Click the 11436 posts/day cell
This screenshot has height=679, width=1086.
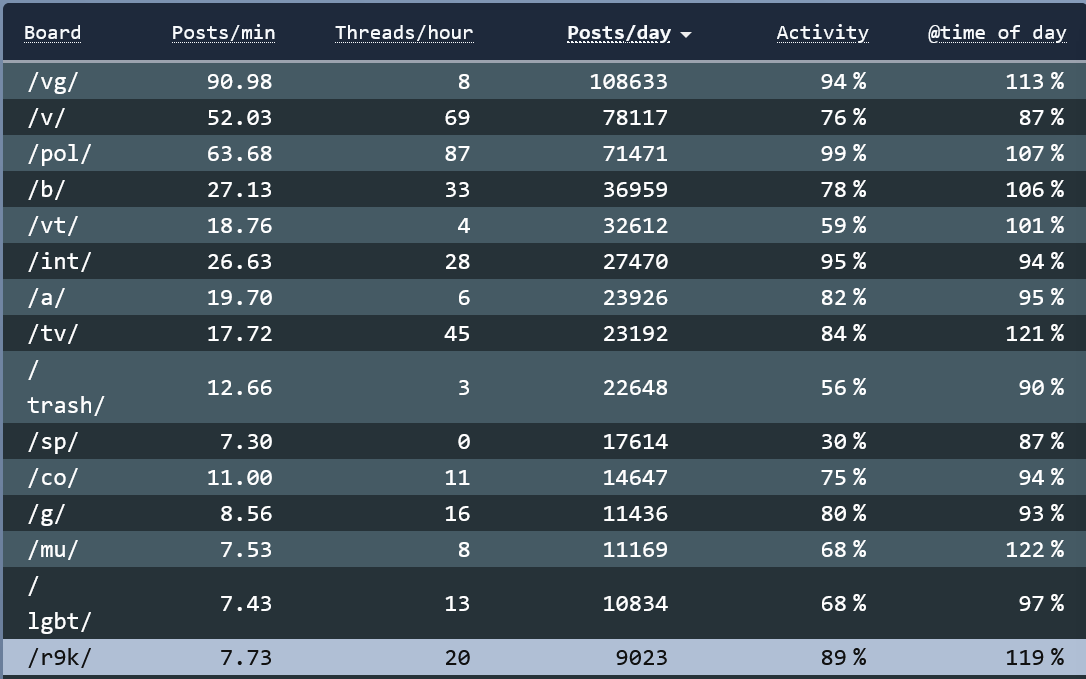pyautogui.click(x=635, y=513)
